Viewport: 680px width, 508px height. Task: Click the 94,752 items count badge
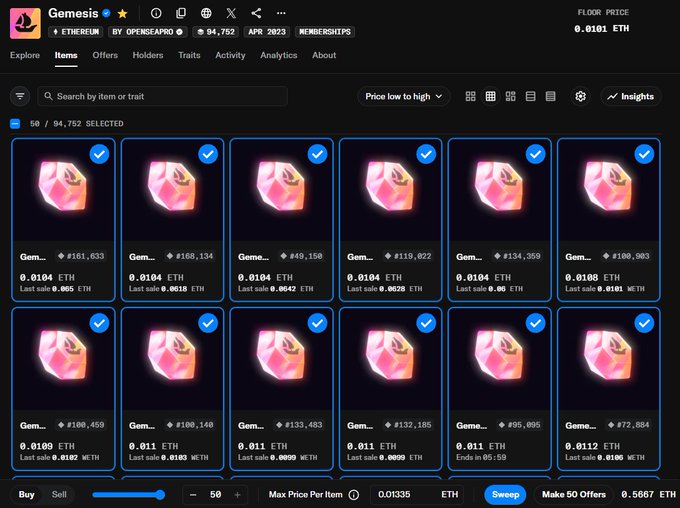coord(216,32)
